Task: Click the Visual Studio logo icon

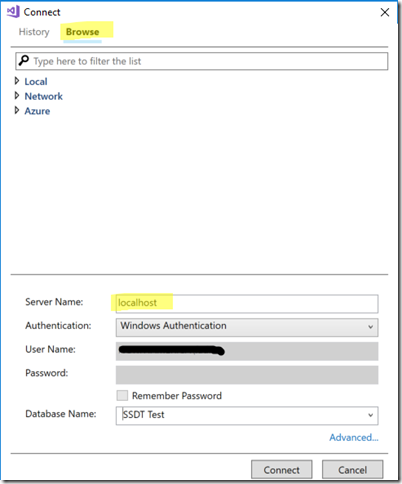Action: pyautogui.click(x=13, y=12)
